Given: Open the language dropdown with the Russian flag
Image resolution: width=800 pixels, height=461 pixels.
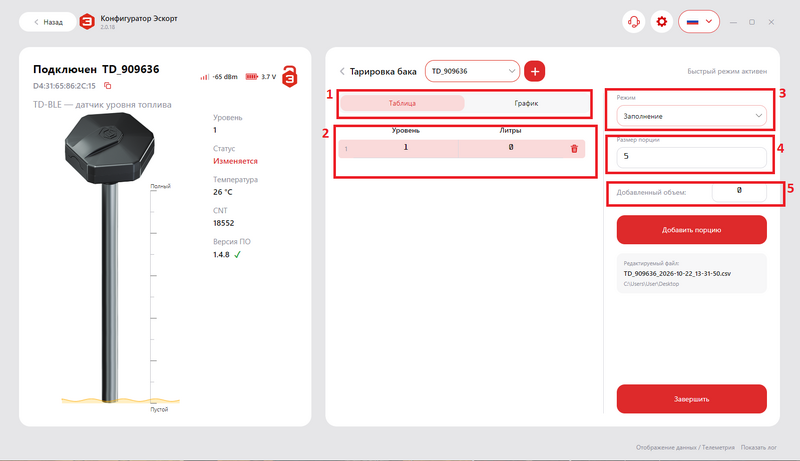Looking at the screenshot, I should [x=699, y=22].
